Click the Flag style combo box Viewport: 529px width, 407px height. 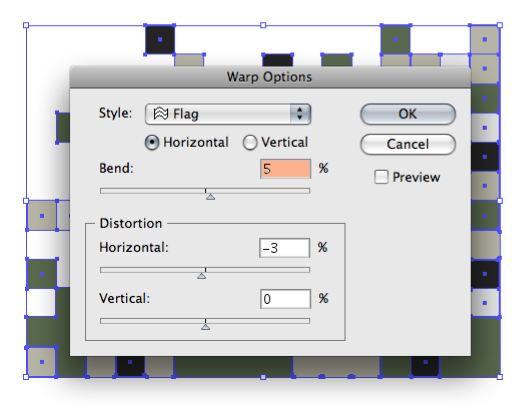click(228, 114)
